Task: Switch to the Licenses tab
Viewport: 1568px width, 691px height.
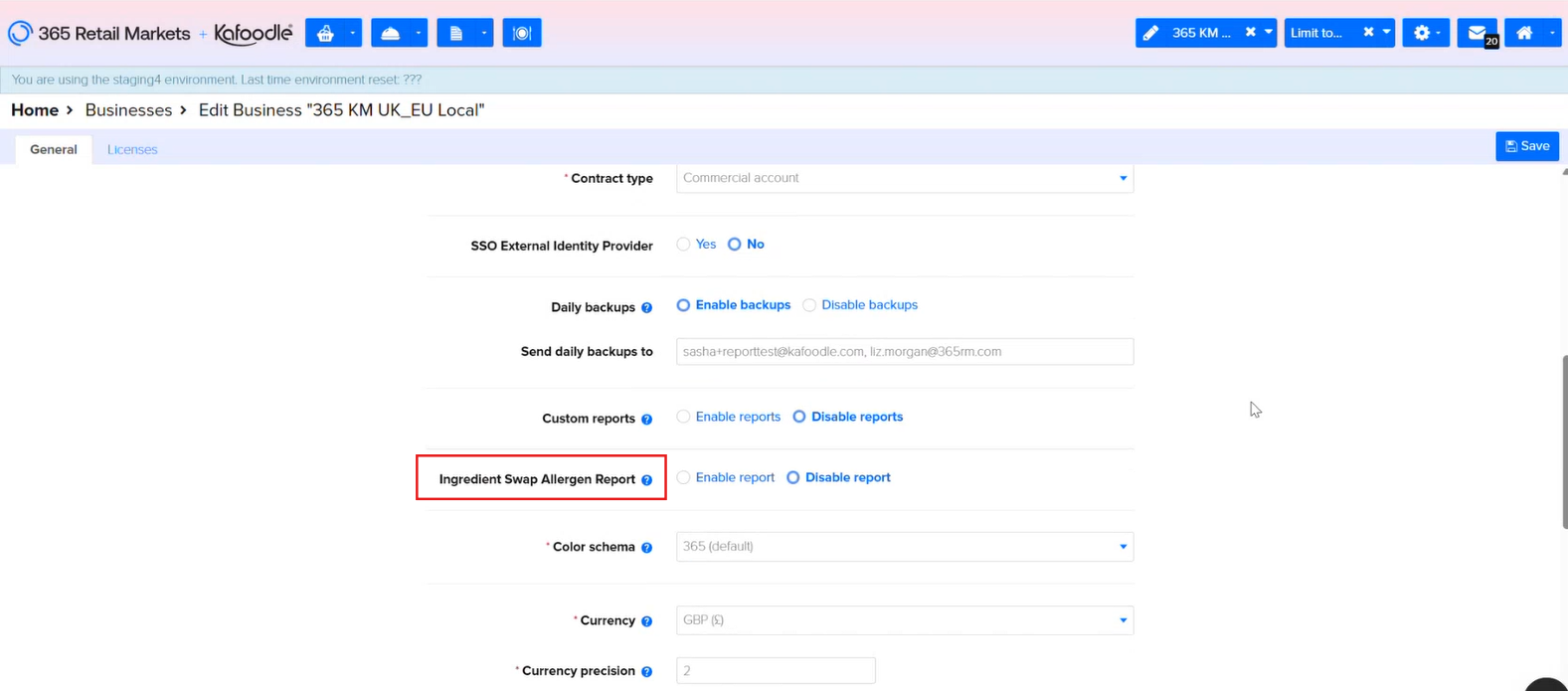Action: (x=132, y=149)
